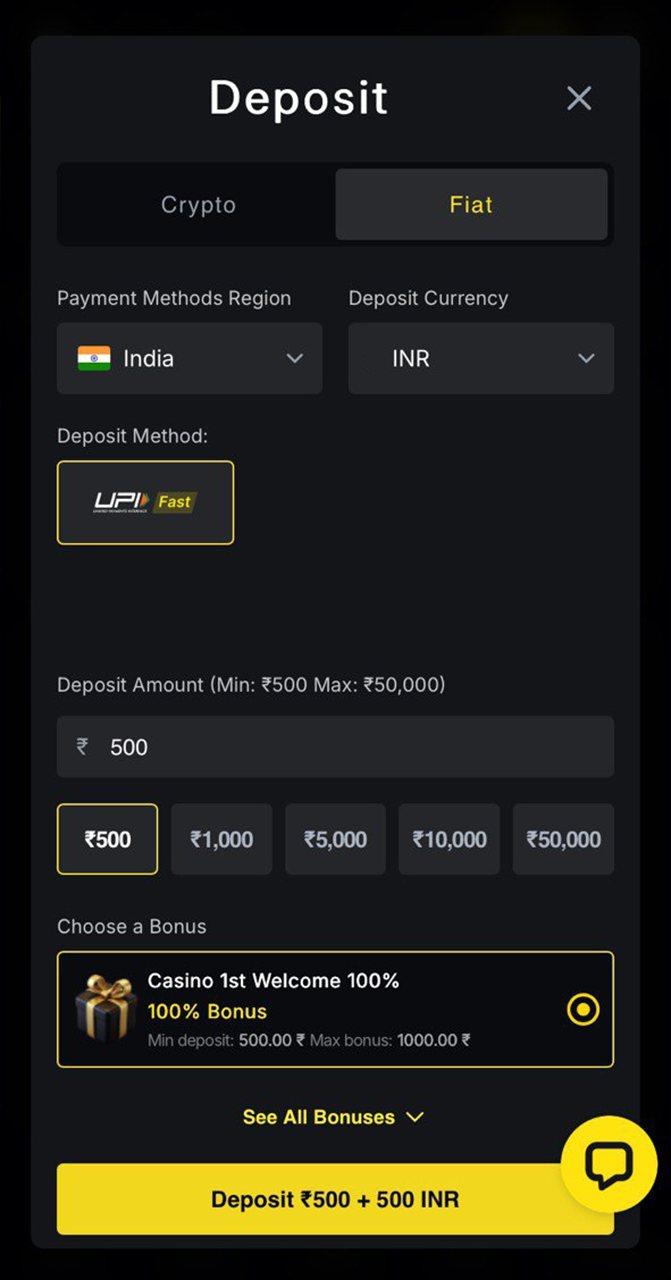Screen dimensions: 671x1280
Task: Deselect the active bonus radio
Action: (x=583, y=1010)
